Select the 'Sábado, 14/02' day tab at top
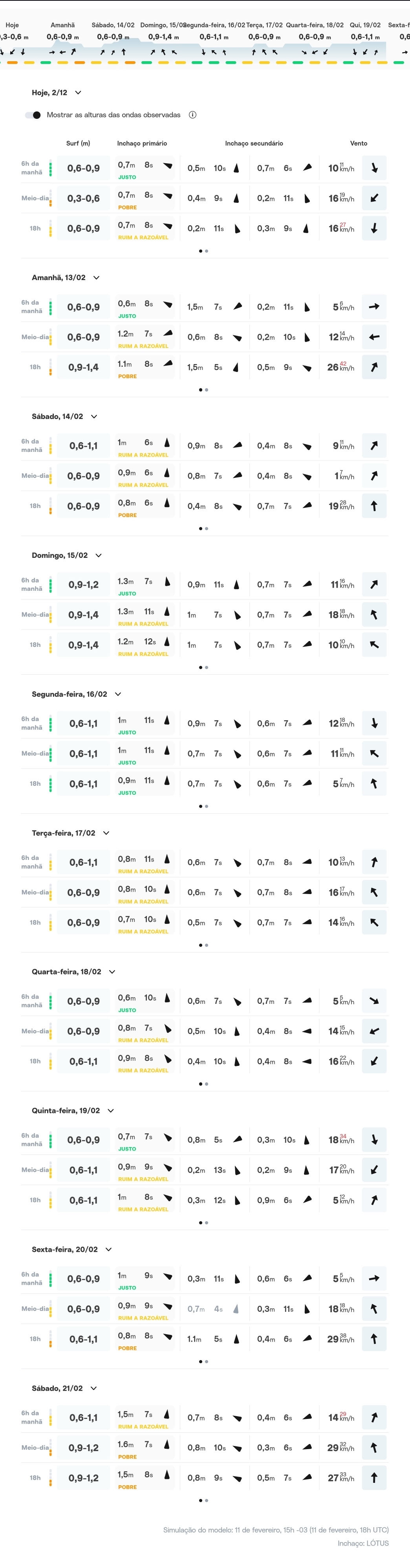Screen dimensions: 410x1568 [x=113, y=25]
